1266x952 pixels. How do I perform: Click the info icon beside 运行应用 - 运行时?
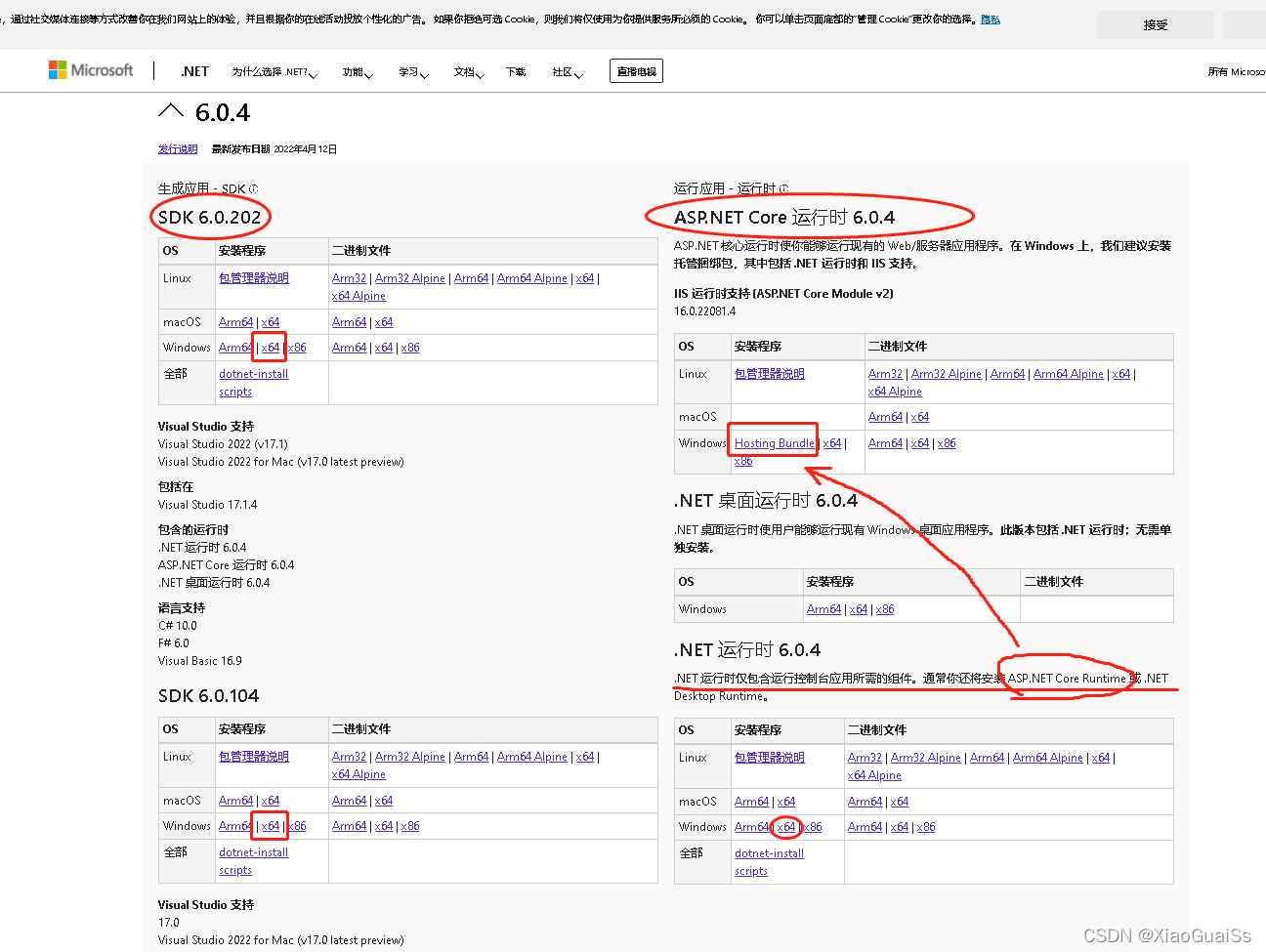pos(783,188)
